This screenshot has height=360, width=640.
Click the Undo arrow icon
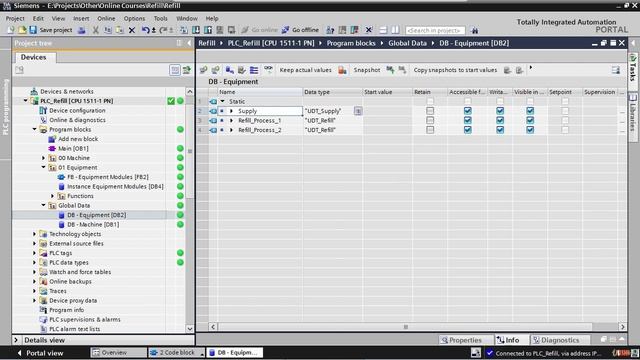(x=145, y=30)
